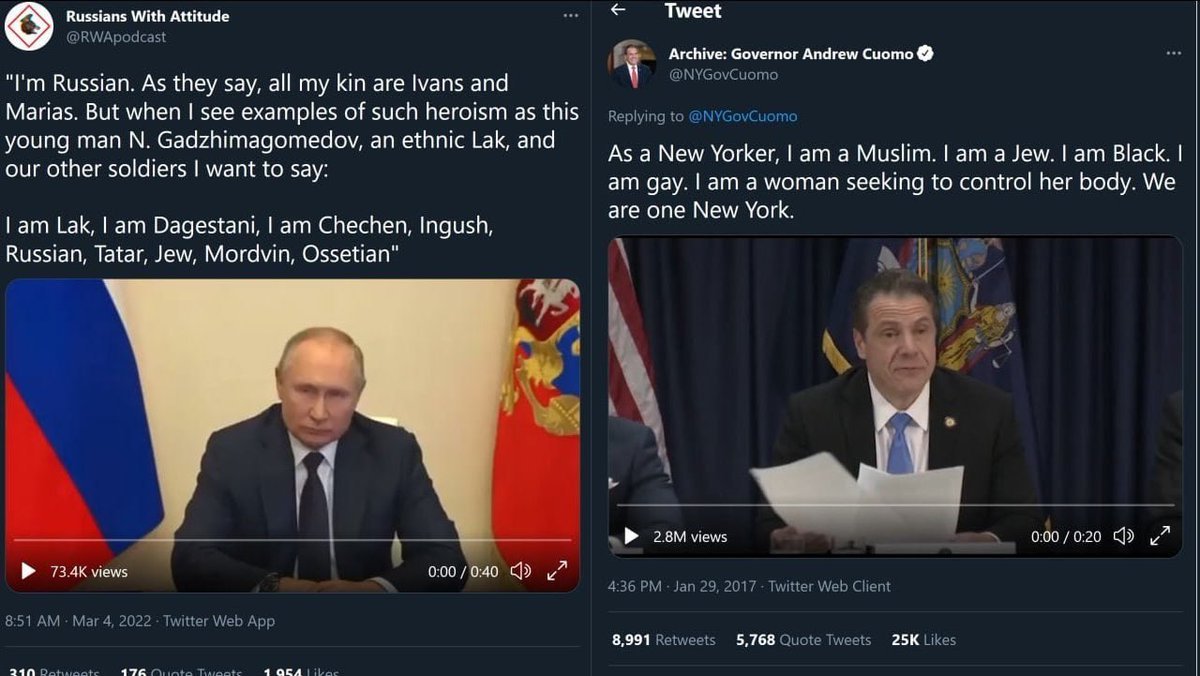The width and height of the screenshot is (1200, 676).
Task: Open the 25K Likes list
Action: click(923, 640)
